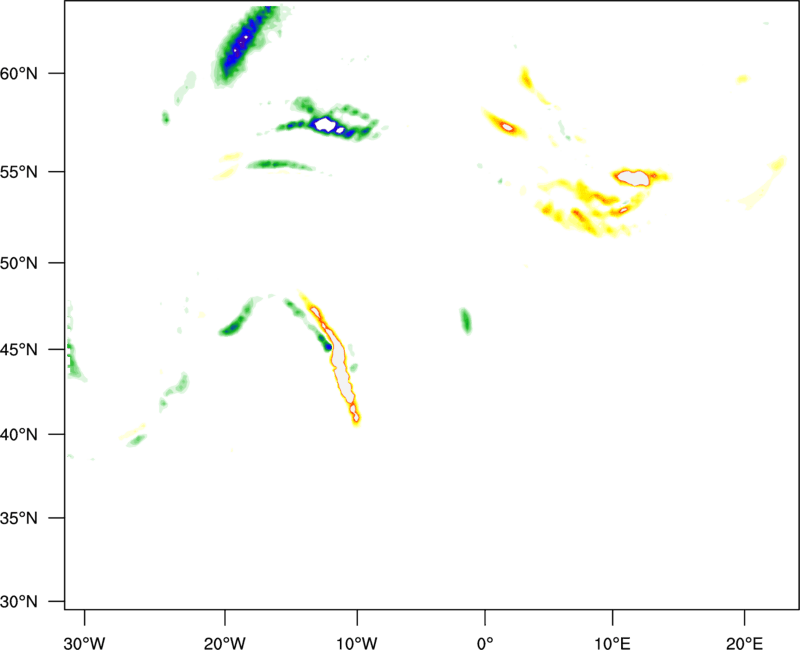This screenshot has width=800, height=650.
Task: Click the large blue streak above 60°N
Action: pos(240,45)
